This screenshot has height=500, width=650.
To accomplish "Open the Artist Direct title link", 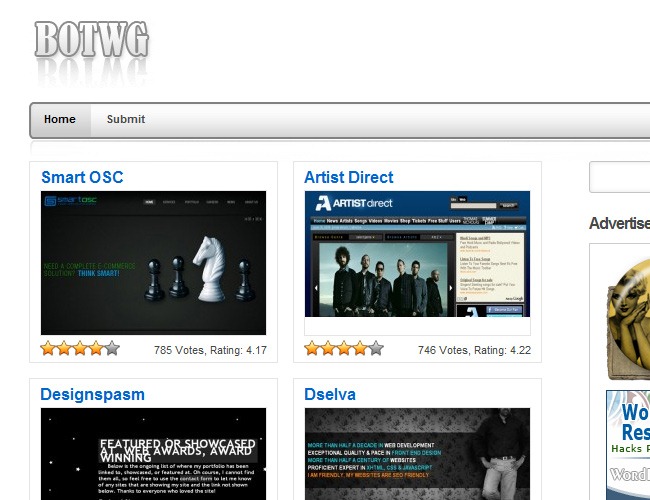I will click(x=348, y=177).
